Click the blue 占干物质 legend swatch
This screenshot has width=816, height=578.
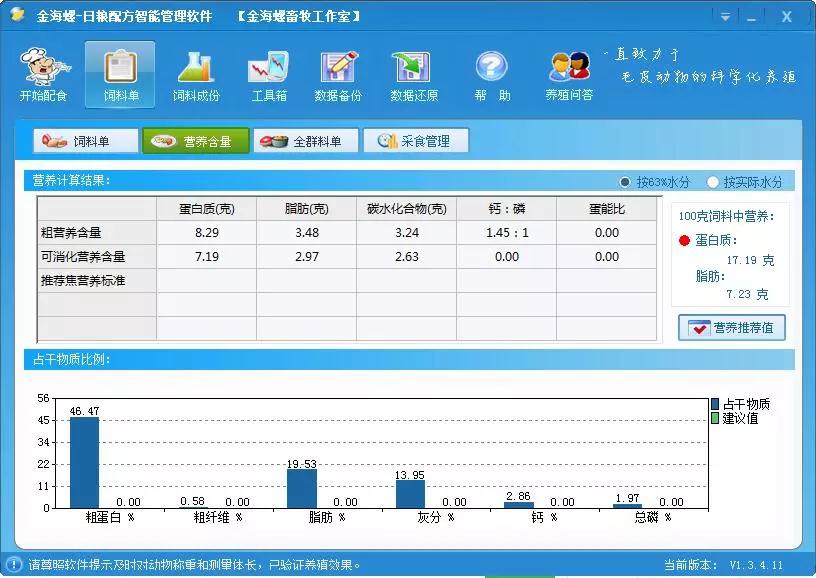tap(715, 404)
